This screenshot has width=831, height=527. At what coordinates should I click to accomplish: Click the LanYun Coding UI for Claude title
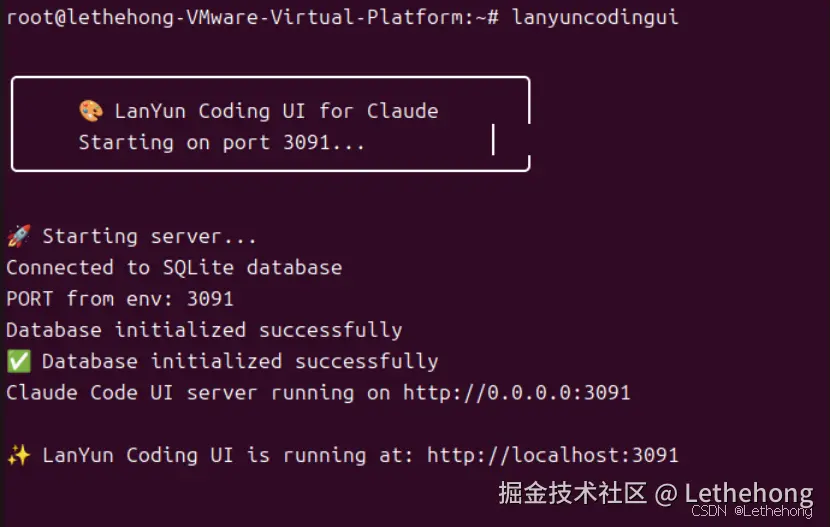pos(276,111)
